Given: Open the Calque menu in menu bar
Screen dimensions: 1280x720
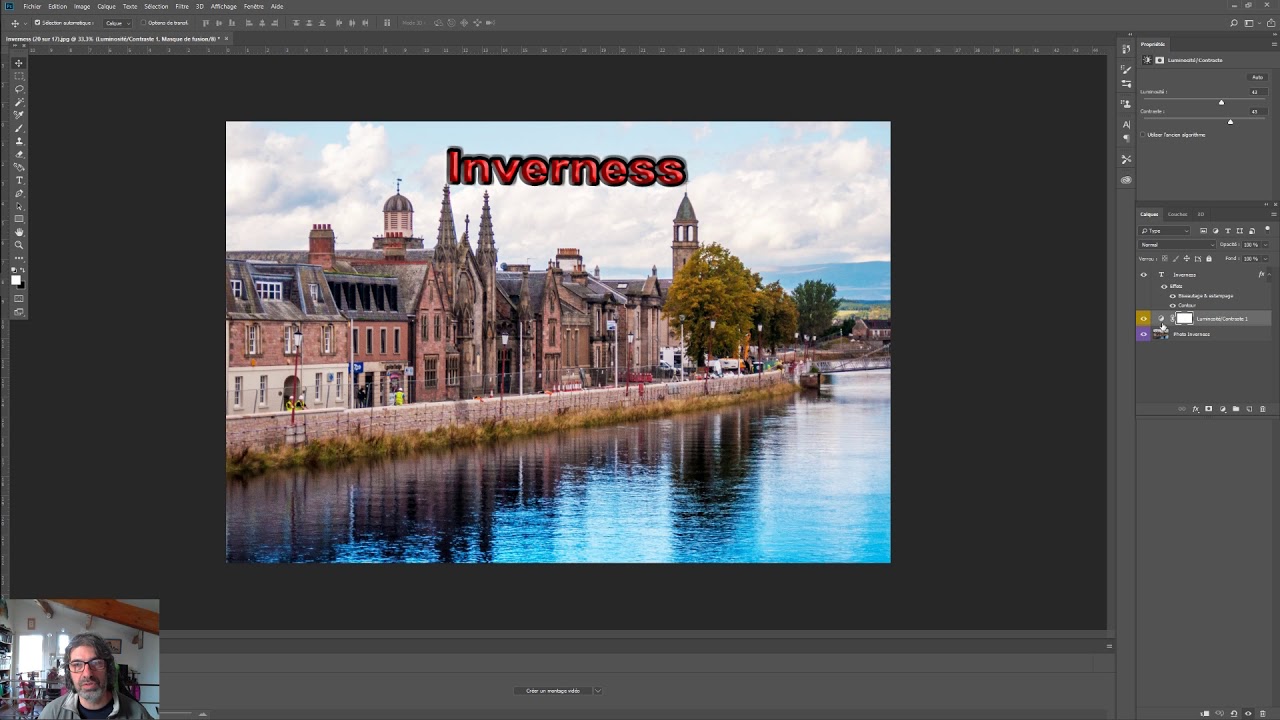Looking at the screenshot, I should (x=106, y=6).
